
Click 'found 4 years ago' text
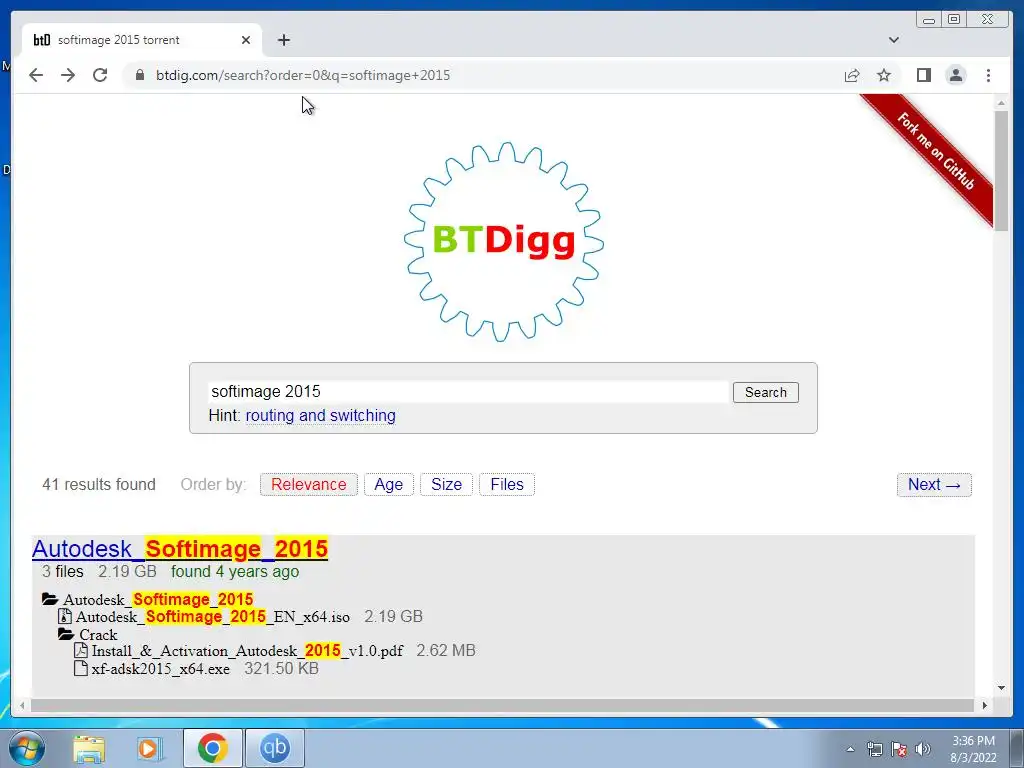pos(235,571)
